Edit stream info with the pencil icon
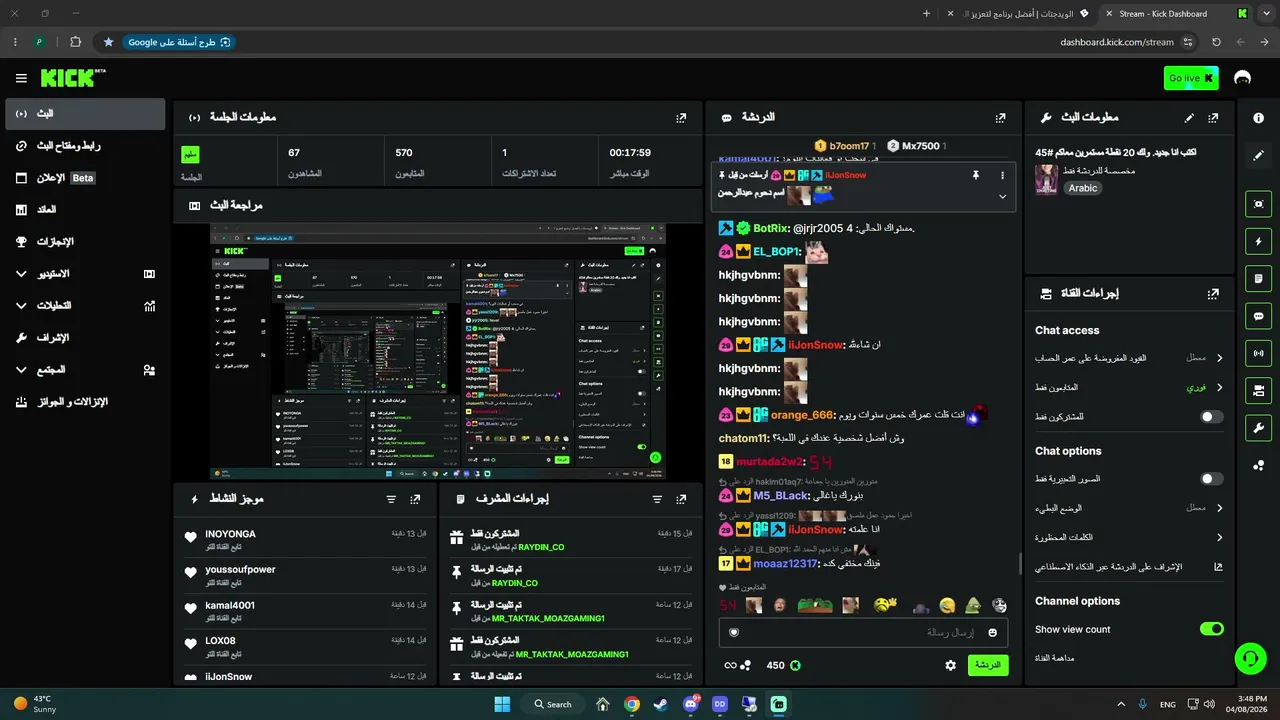This screenshot has width=1280, height=720. tap(1189, 117)
